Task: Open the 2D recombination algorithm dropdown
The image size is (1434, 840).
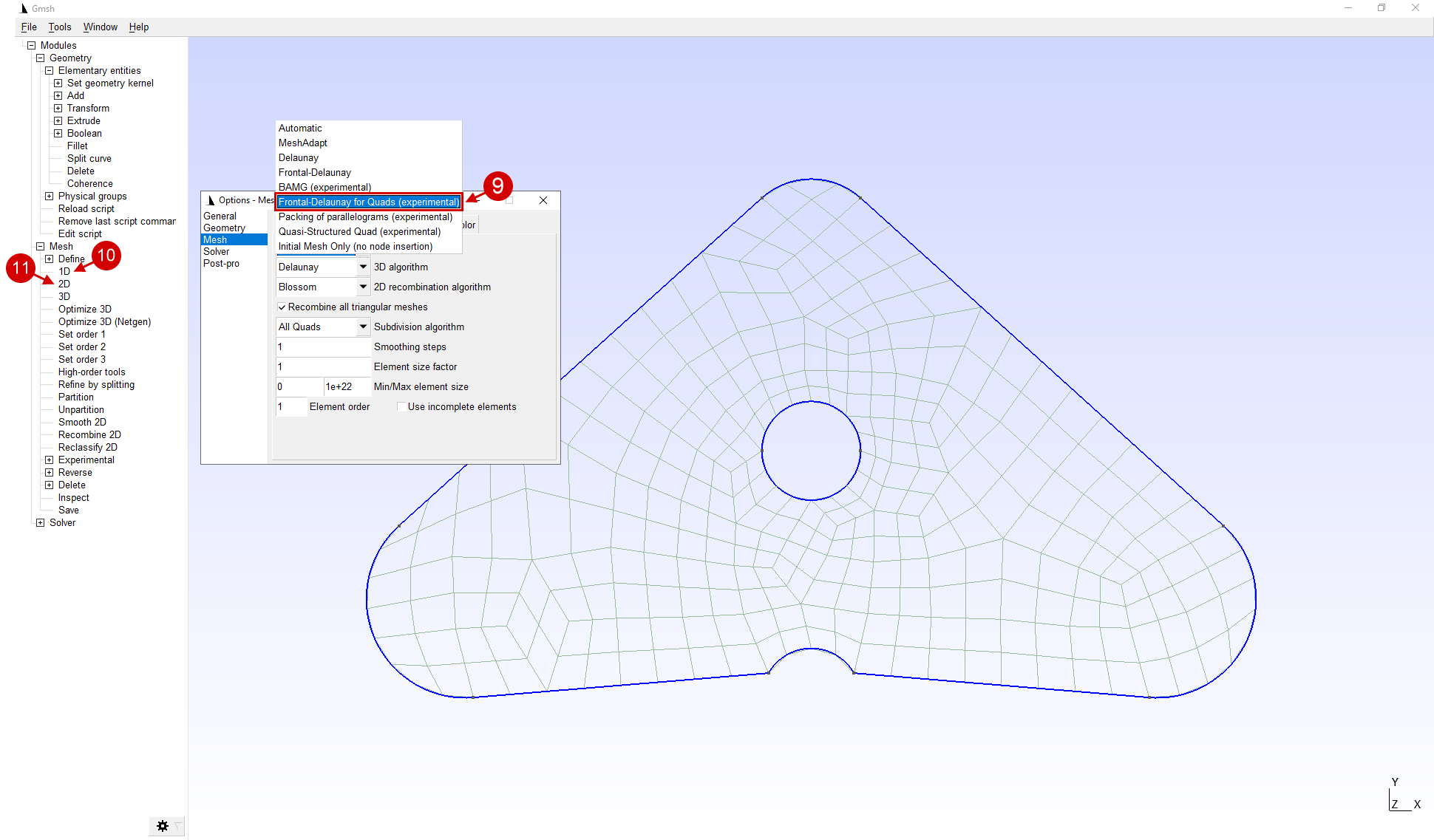Action: click(363, 287)
